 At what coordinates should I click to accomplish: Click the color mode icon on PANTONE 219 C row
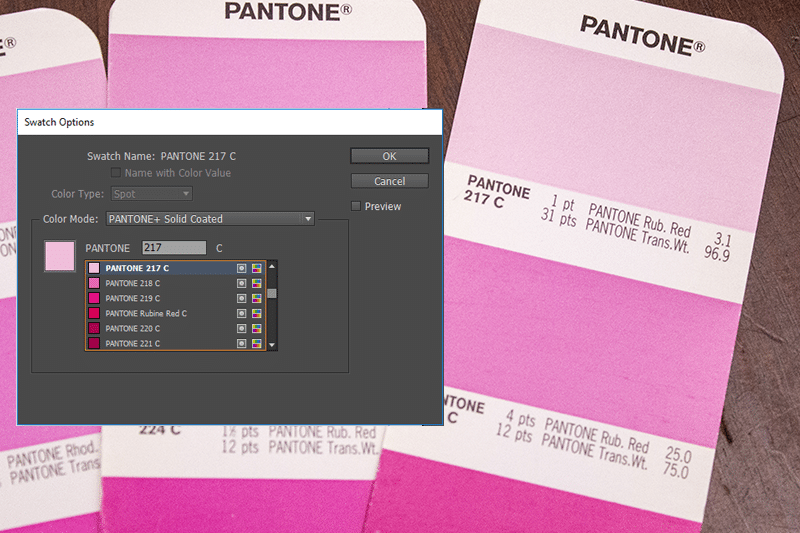(x=256, y=298)
